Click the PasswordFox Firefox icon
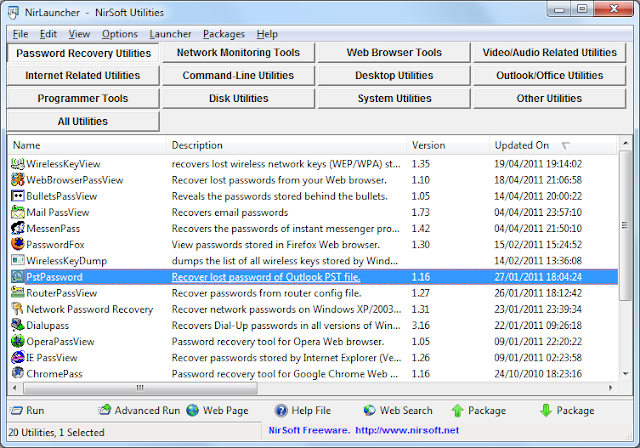This screenshot has height=448, width=640. [x=18, y=244]
